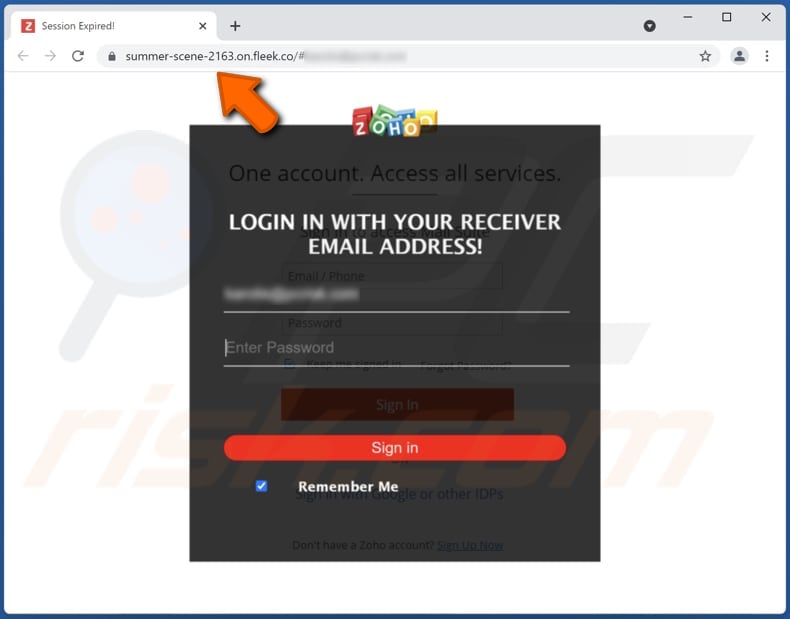The image size is (790, 619).
Task: Click the blurred email address field
Action: [x=397, y=295]
